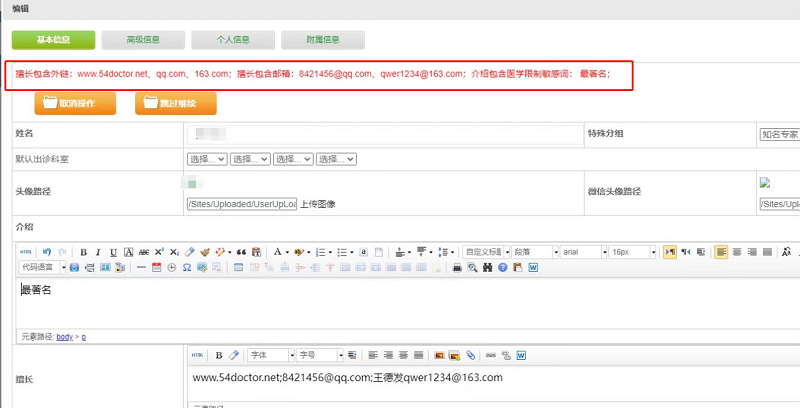The width and height of the screenshot is (800, 408).
Task: Open the 个人信息 tab
Action: (x=233, y=40)
